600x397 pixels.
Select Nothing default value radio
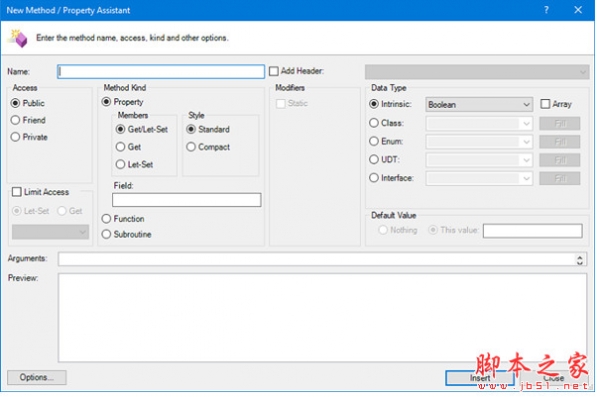pos(383,230)
